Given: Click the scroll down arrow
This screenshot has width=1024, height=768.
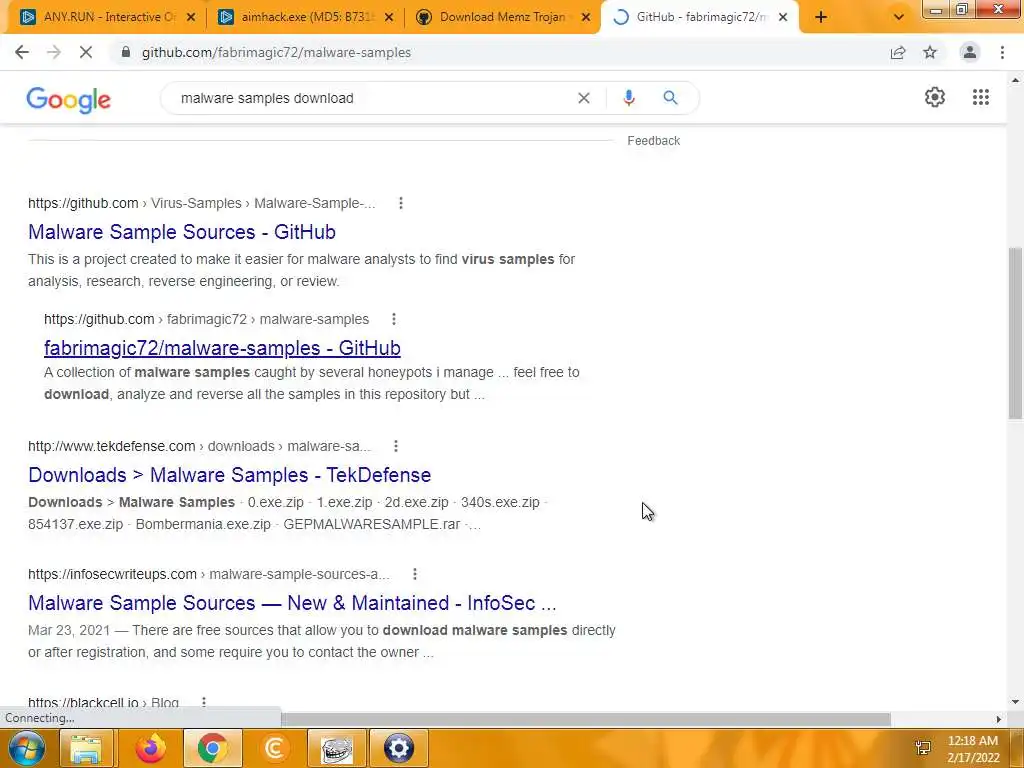Looking at the screenshot, I should tap(1015, 702).
